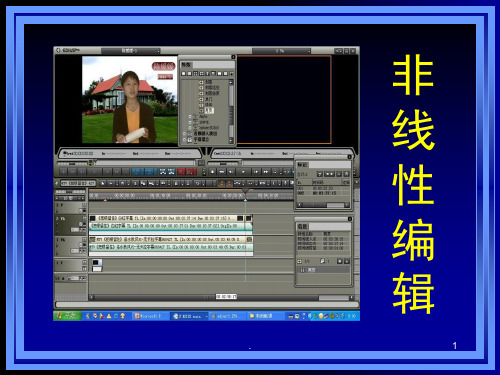Image resolution: width=500 pixels, height=375 pixels.
Task: Click the Create Title T icon
Action: [274, 183]
